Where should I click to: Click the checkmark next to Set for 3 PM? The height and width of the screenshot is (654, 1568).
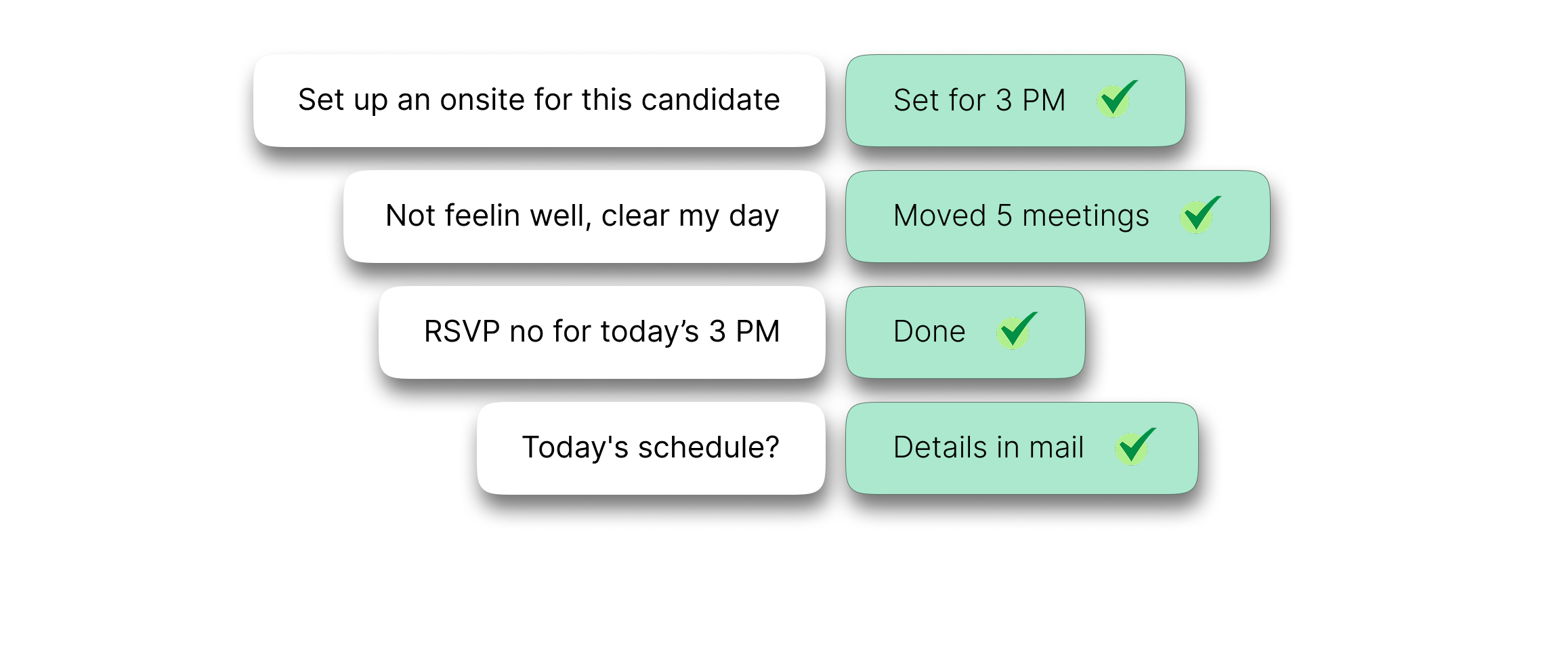(x=1116, y=100)
